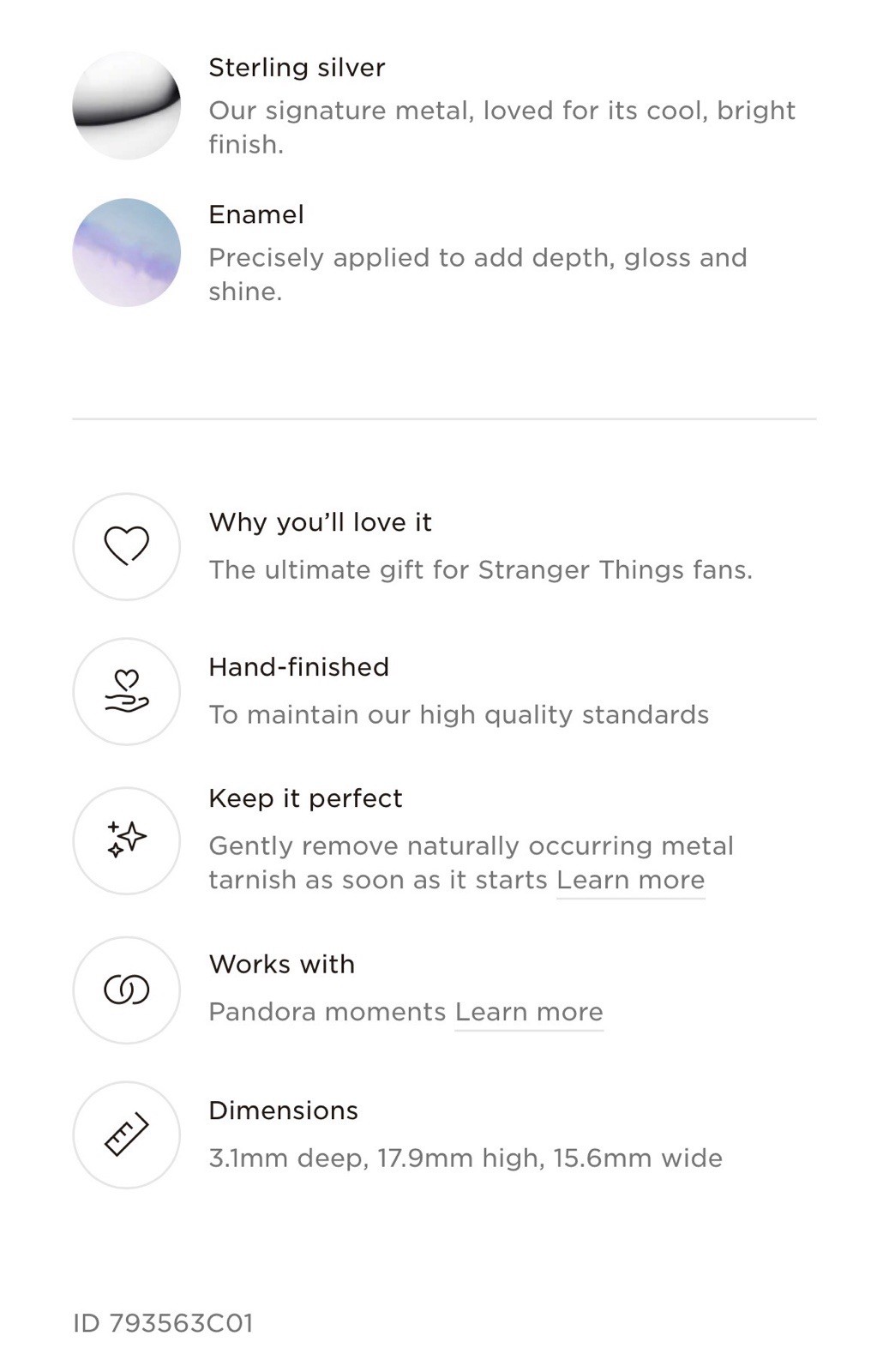Select the Sterling silver material swatch
The image size is (889, 1372).
point(126,105)
